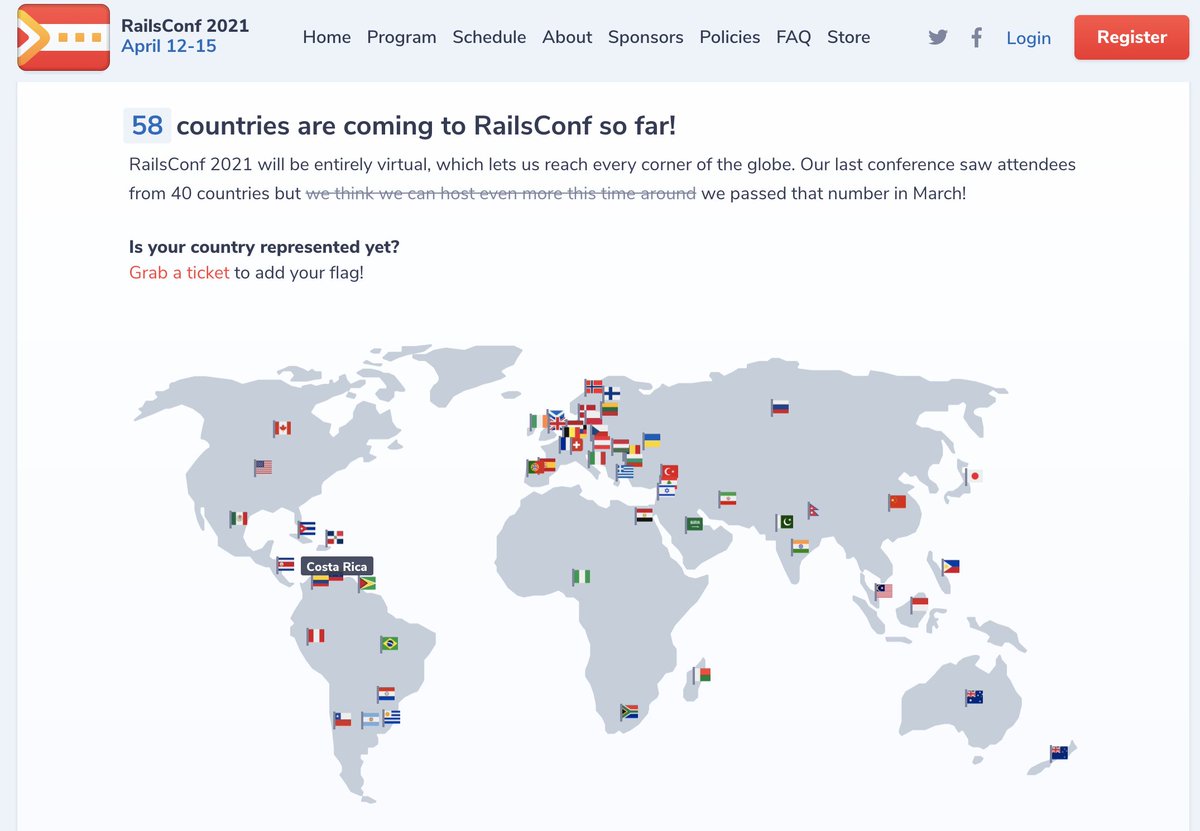Select the Pakistan flag marker

coord(784,522)
